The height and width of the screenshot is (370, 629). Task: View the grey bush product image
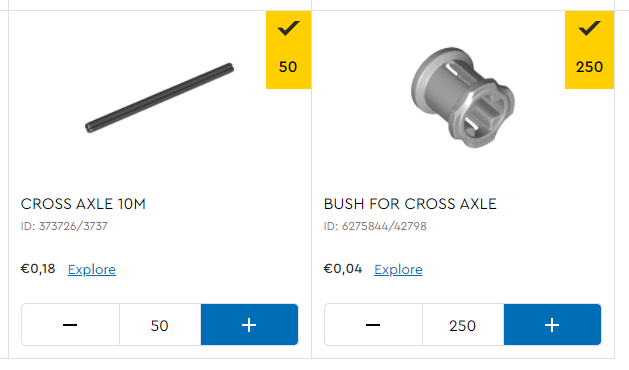pyautogui.click(x=463, y=98)
